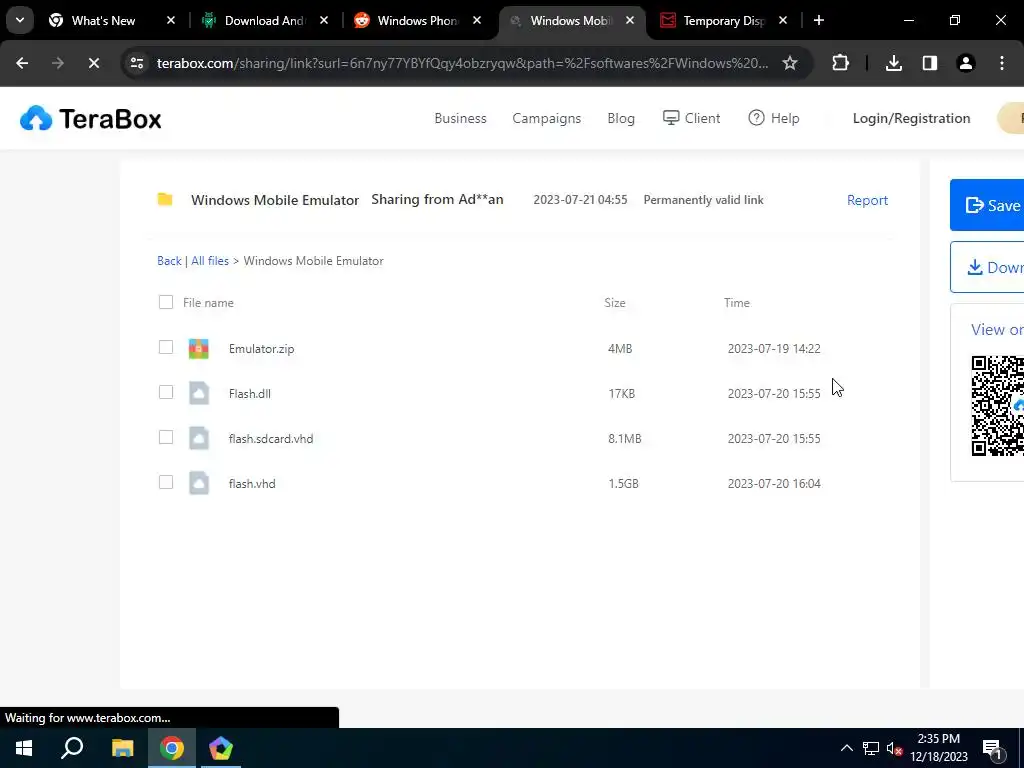The height and width of the screenshot is (768, 1024).
Task: Click the QR code image
Action: (x=997, y=406)
